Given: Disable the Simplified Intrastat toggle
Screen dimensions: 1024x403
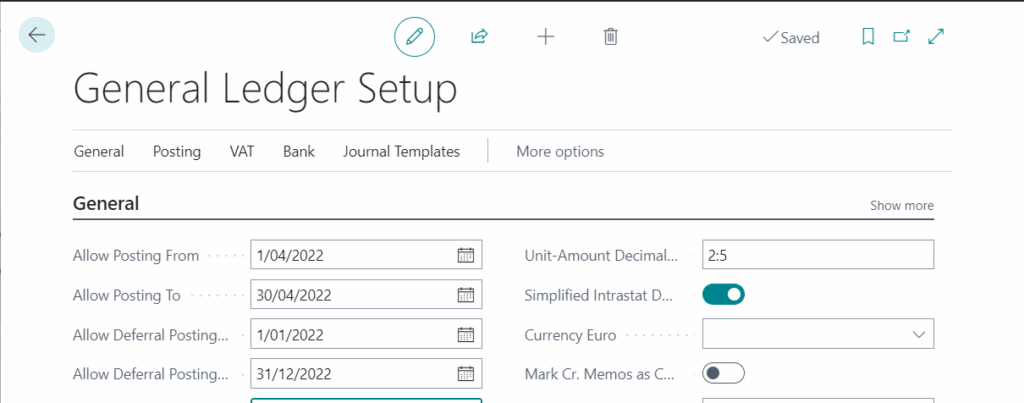Looking at the screenshot, I should point(724,295).
